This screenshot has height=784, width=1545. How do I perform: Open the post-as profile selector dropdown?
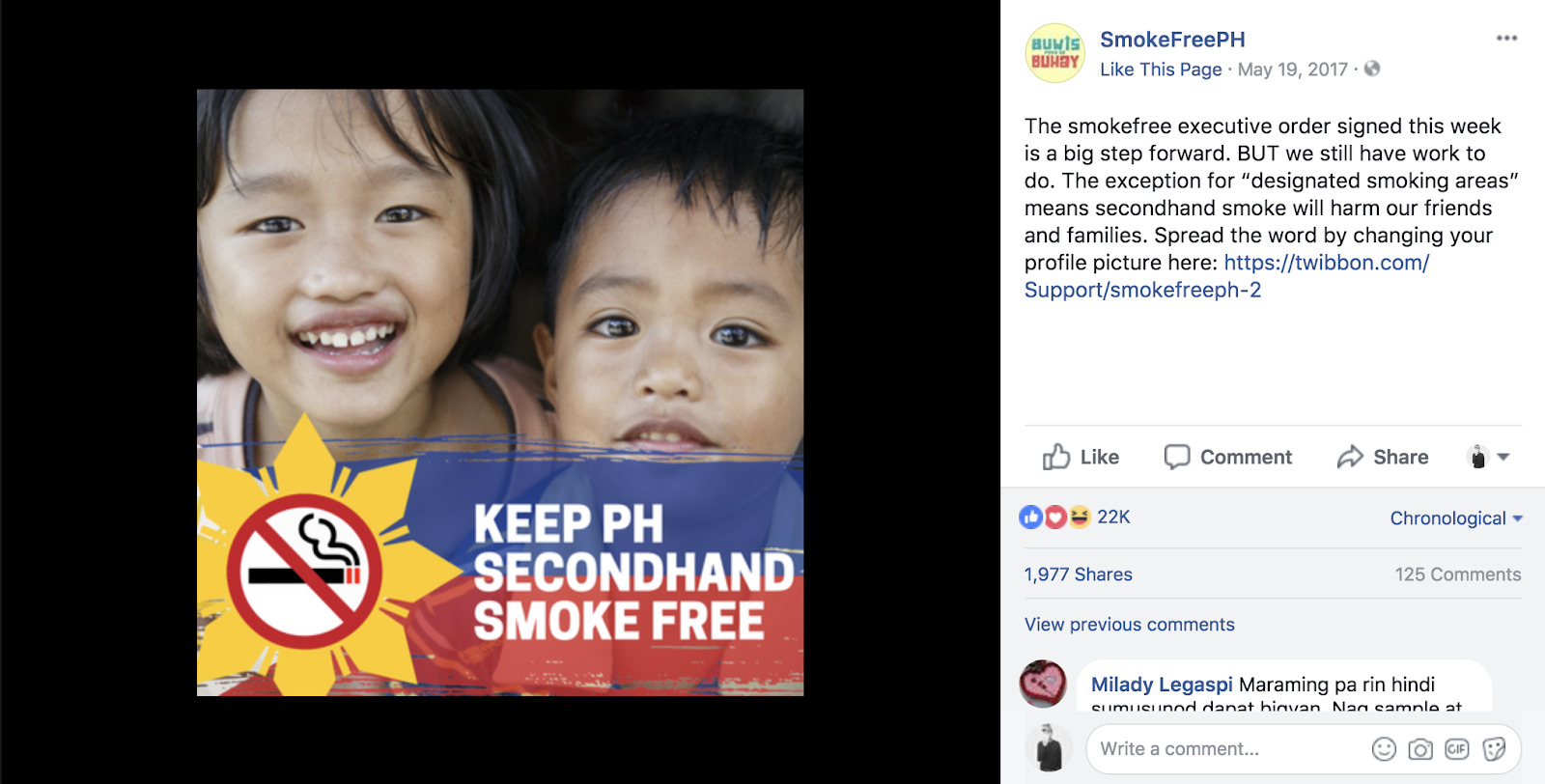(x=1488, y=457)
